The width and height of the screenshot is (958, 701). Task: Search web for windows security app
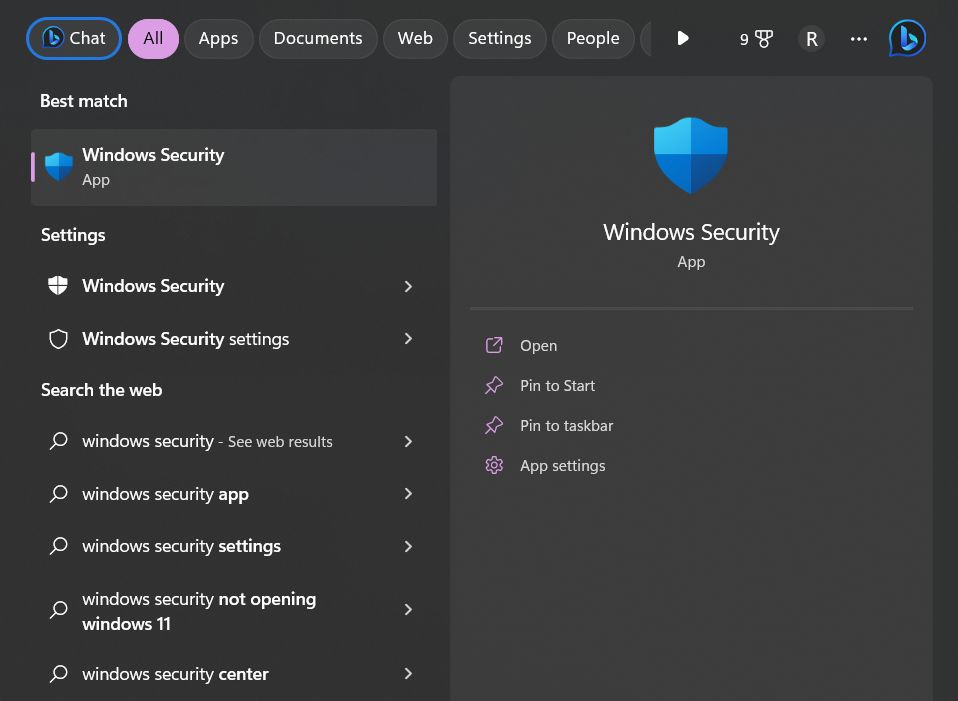coord(234,494)
